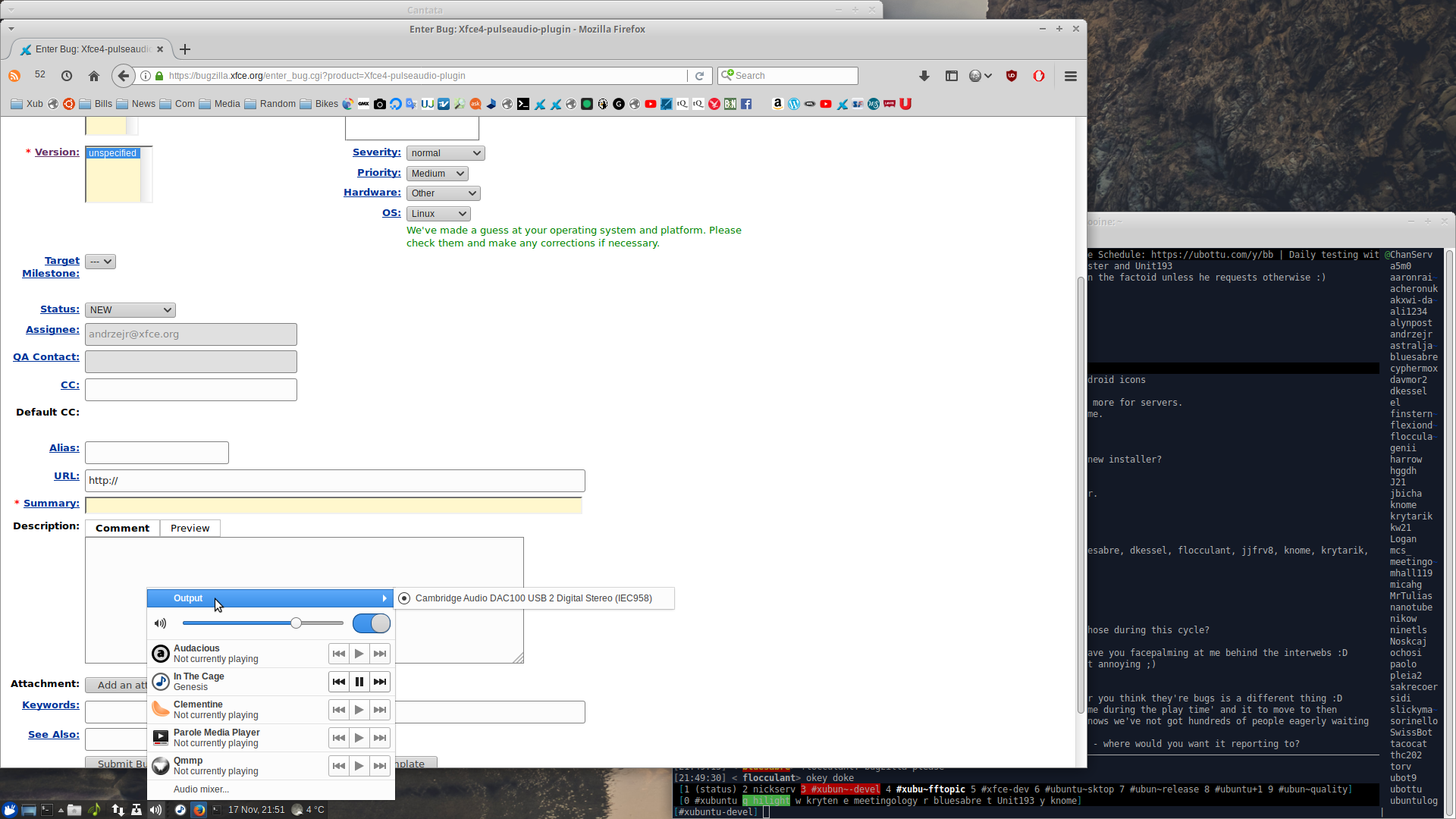This screenshot has height=819, width=1456.
Task: Switch to the Preview tab
Action: click(190, 529)
